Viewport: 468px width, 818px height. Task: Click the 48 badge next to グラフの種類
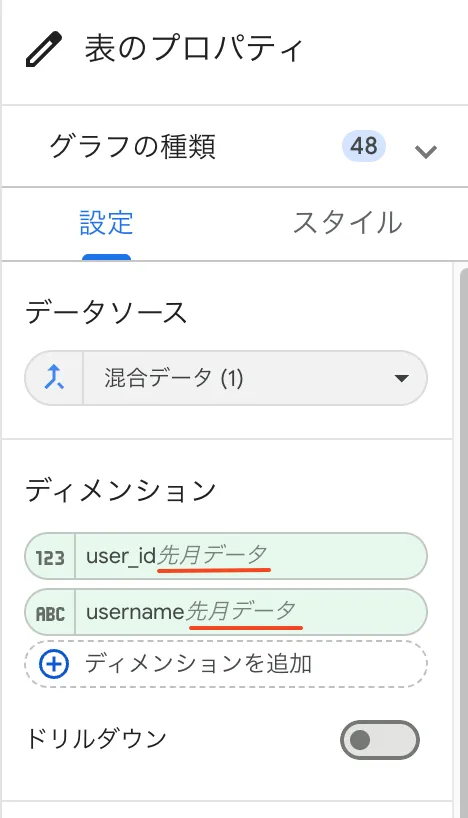click(364, 146)
